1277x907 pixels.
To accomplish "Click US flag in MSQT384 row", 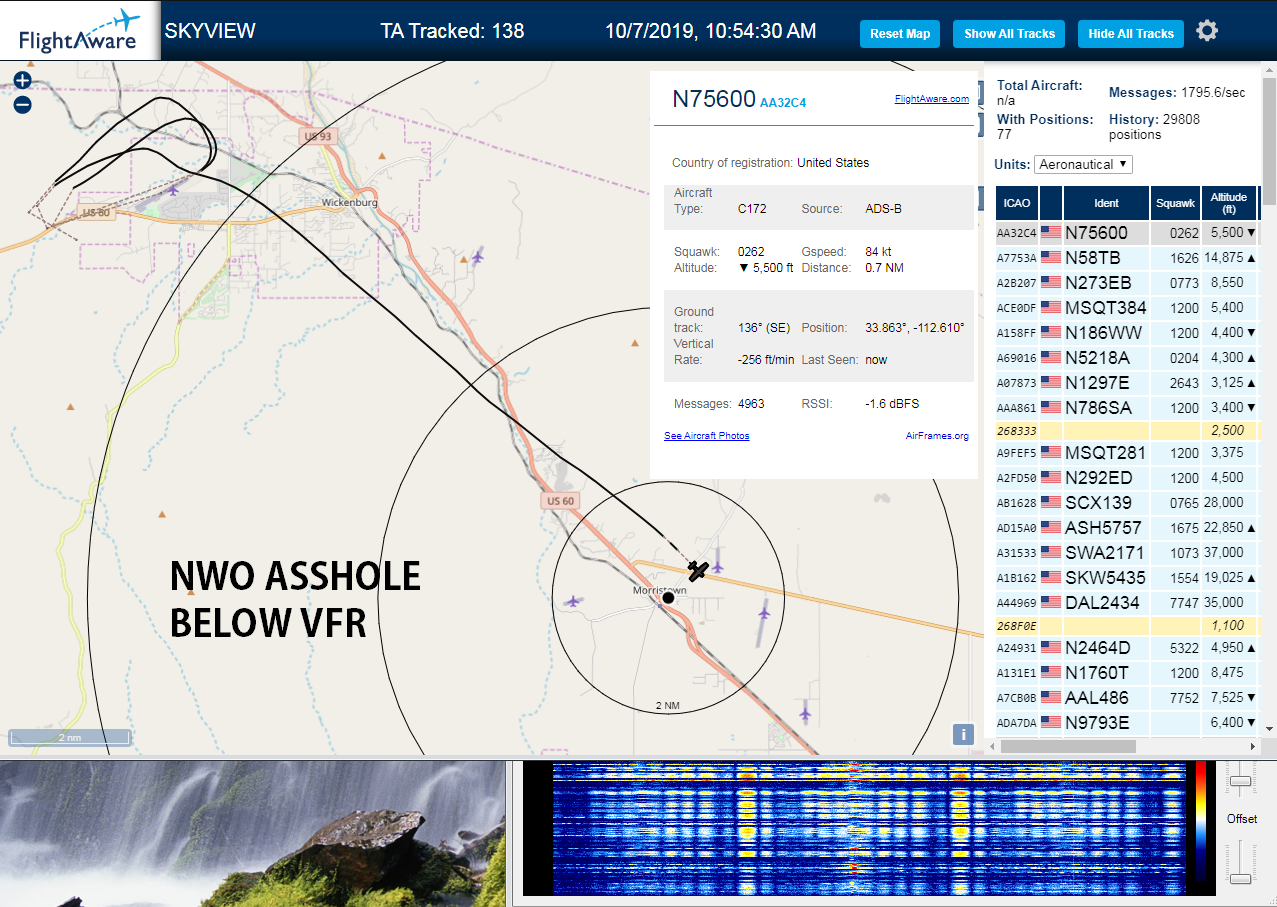I will (x=1051, y=308).
